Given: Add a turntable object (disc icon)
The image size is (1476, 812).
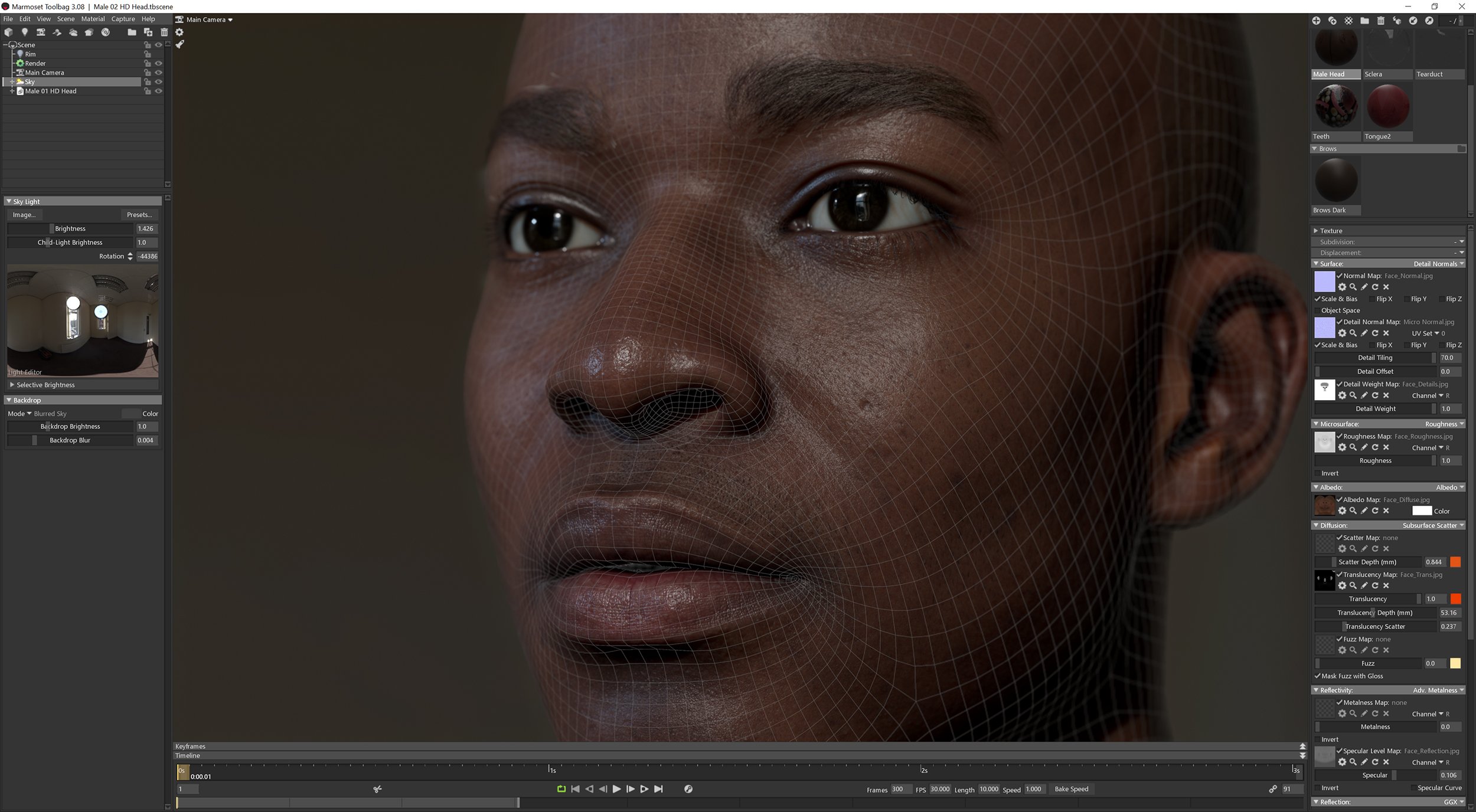Looking at the screenshot, I should click(x=106, y=32).
